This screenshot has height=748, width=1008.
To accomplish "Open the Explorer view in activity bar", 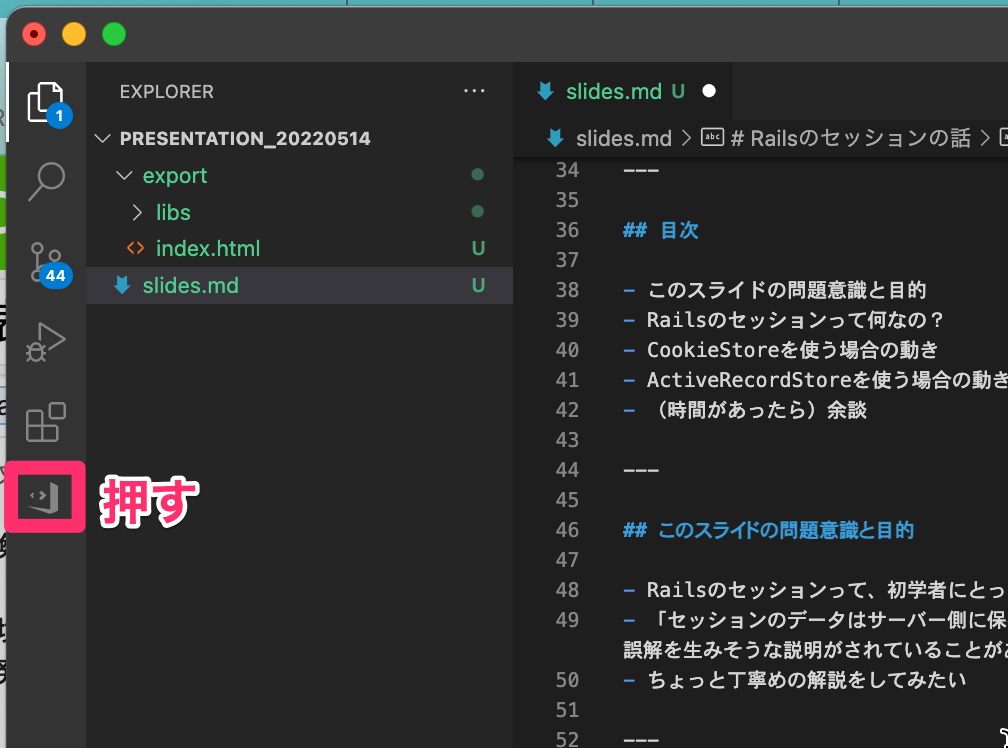I will point(45,102).
